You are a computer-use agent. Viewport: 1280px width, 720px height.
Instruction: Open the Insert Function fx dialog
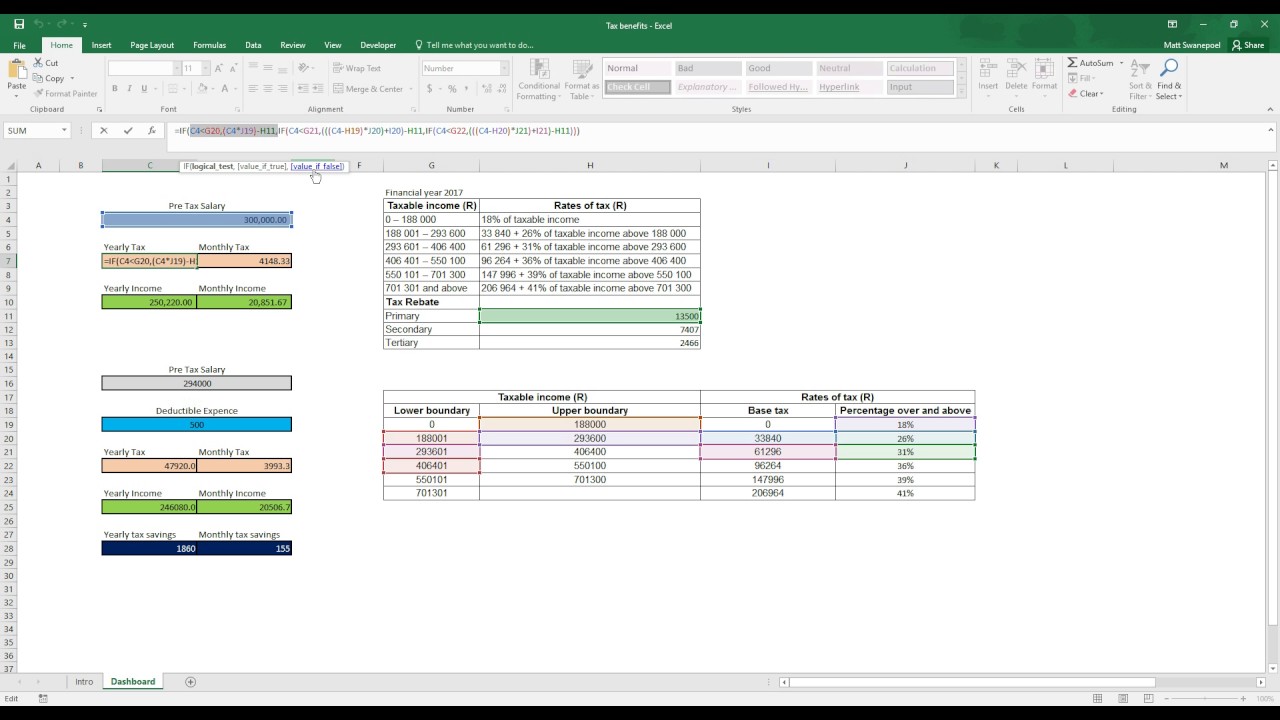pos(152,130)
